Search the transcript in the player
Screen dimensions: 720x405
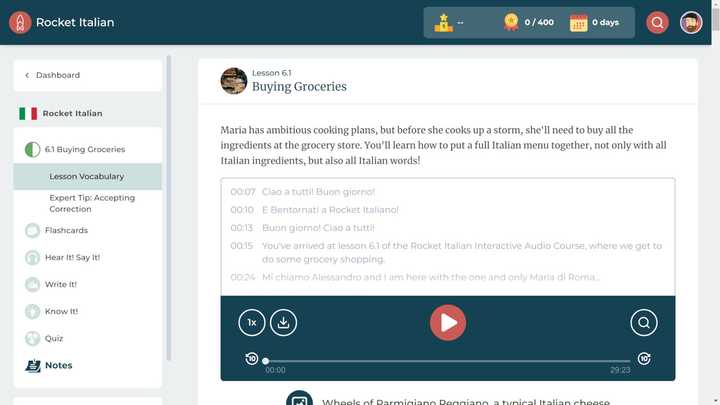click(644, 323)
